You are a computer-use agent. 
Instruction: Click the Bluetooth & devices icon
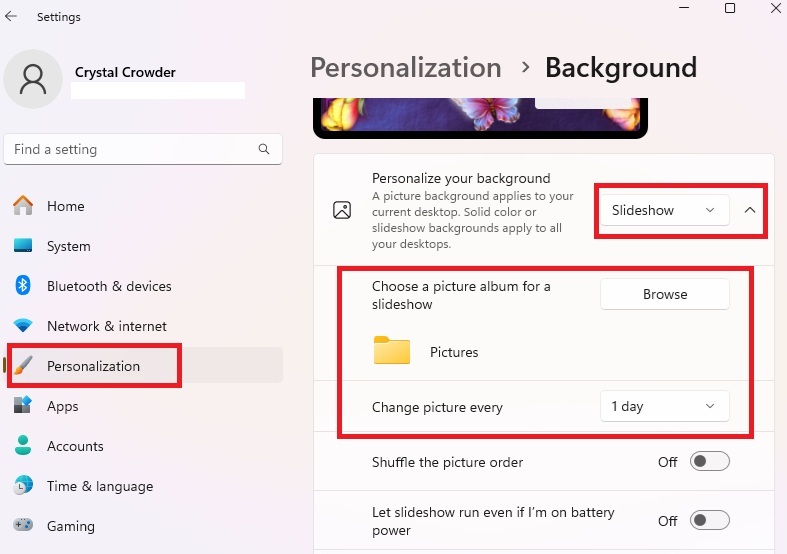pos(24,286)
